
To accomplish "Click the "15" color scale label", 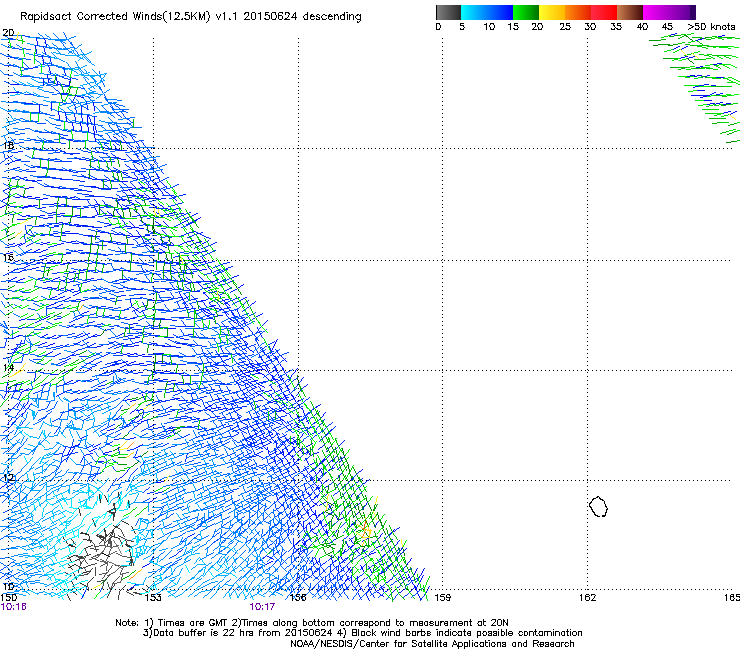I will point(513,27).
